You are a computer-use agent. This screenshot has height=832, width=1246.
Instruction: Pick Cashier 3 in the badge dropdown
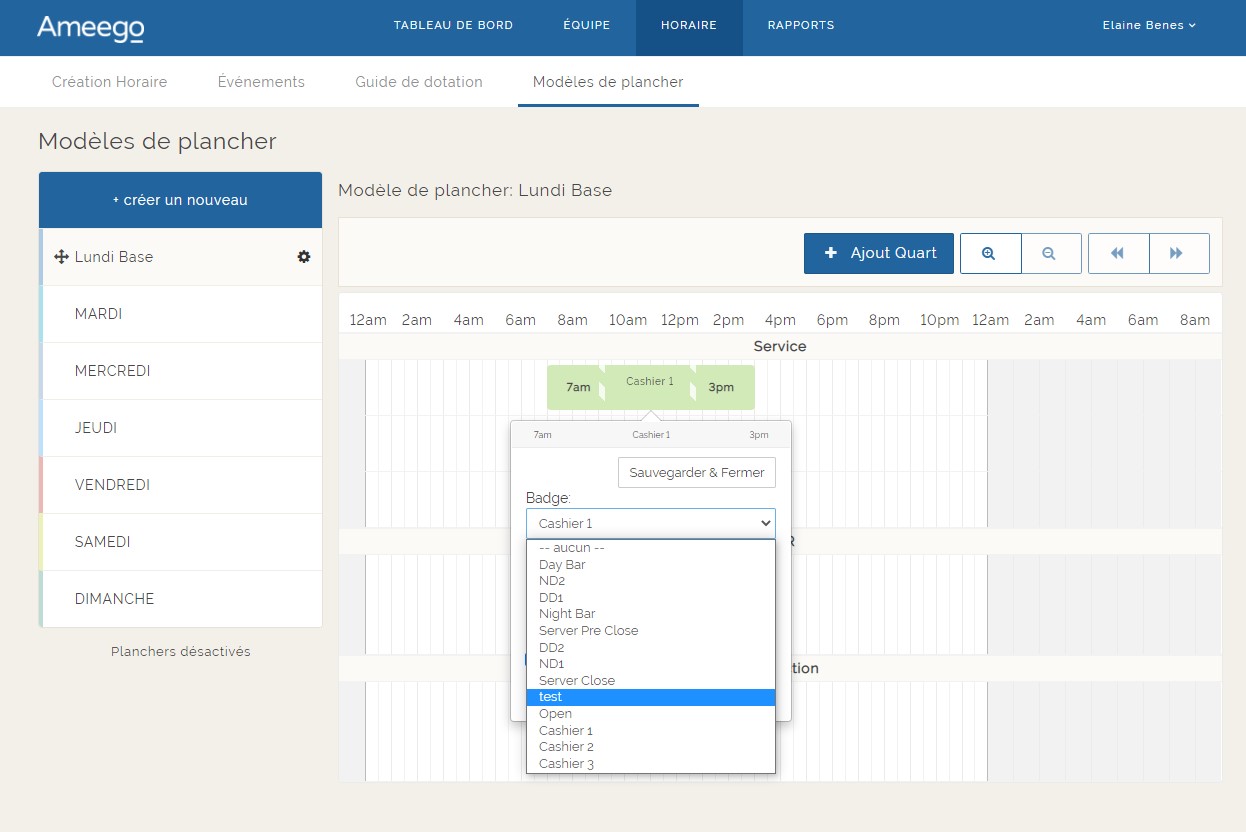coord(566,764)
